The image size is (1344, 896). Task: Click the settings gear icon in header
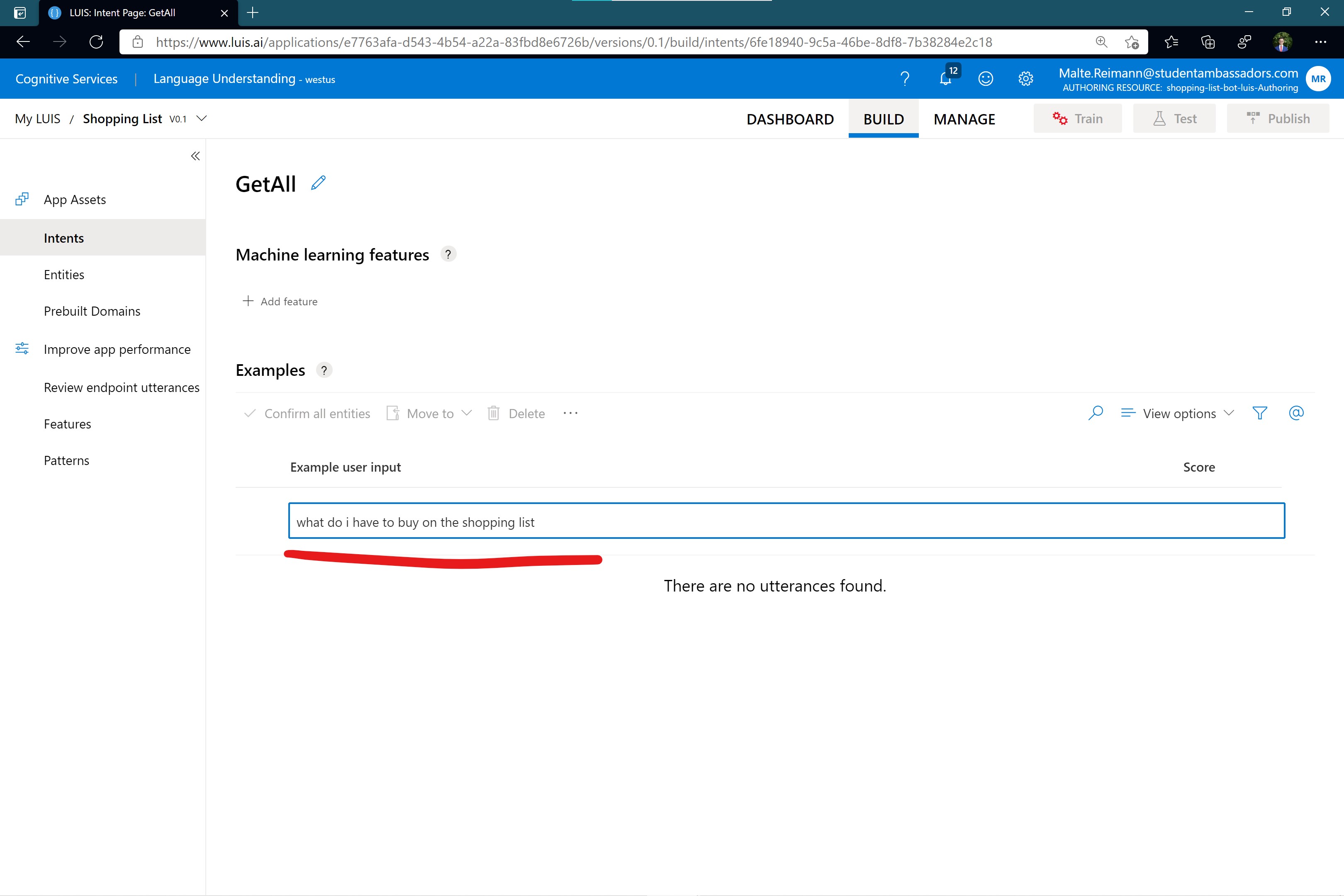pyautogui.click(x=1026, y=79)
